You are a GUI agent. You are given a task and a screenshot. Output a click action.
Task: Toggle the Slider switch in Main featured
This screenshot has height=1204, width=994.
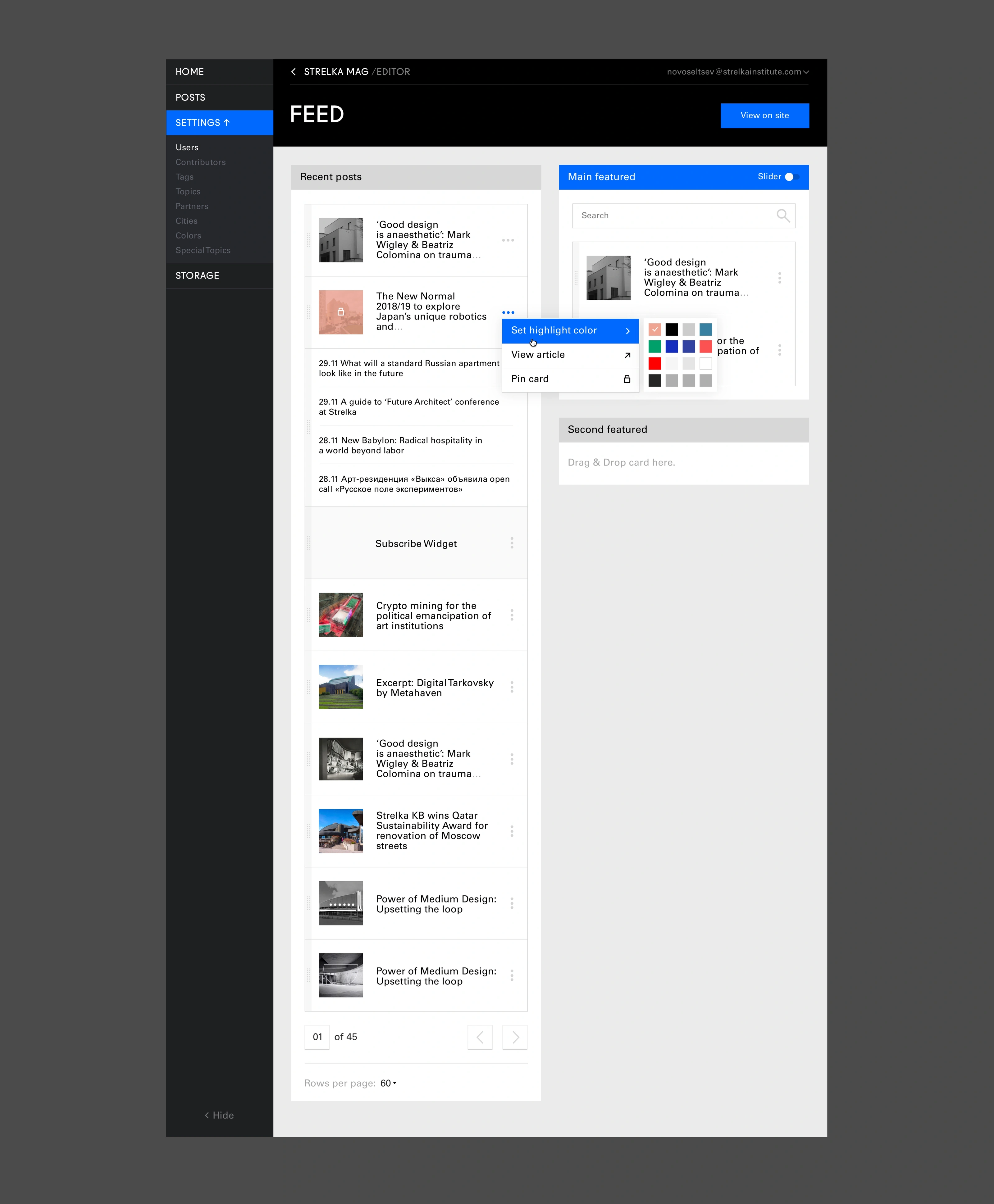point(792,177)
